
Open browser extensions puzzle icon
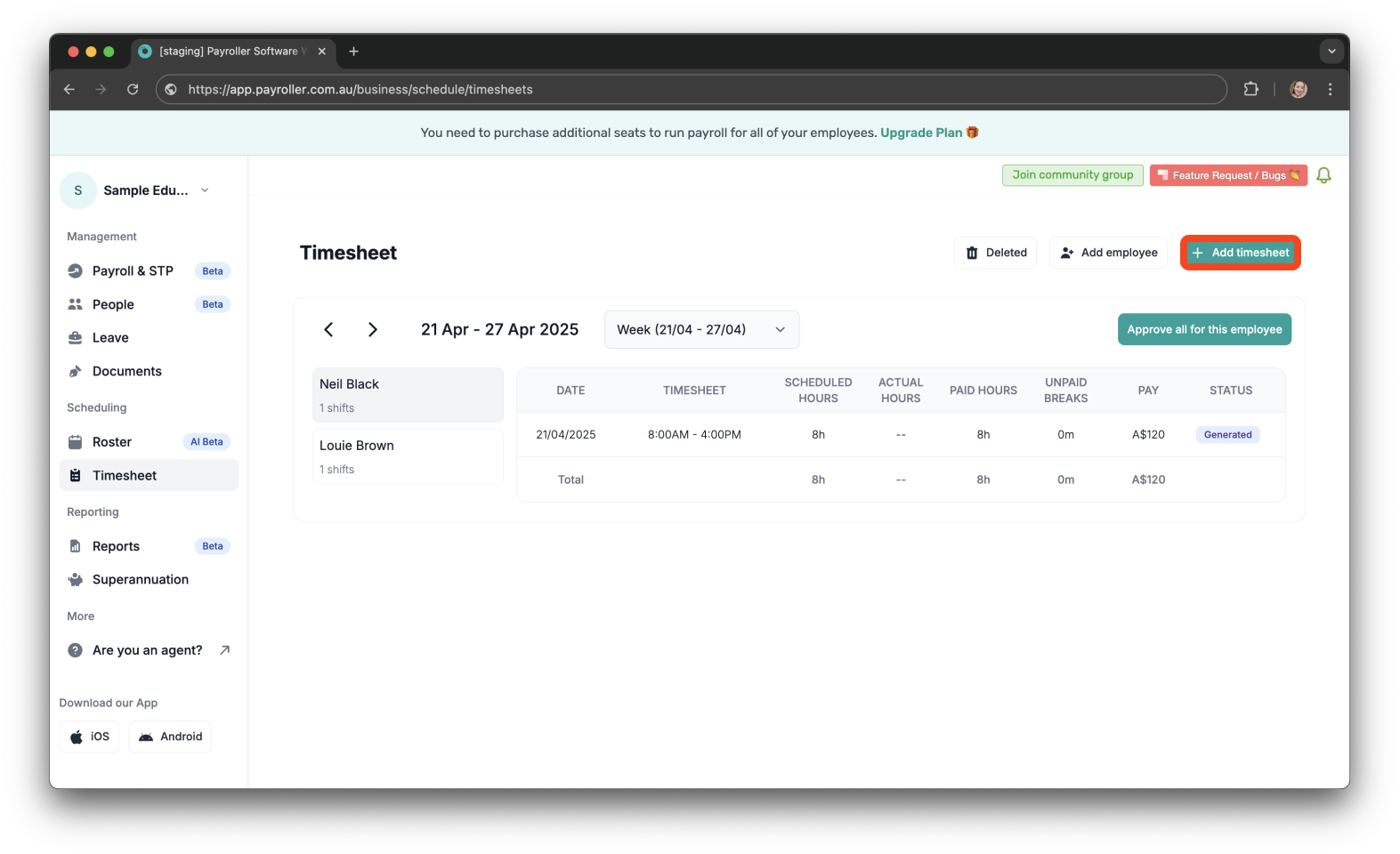(x=1250, y=89)
